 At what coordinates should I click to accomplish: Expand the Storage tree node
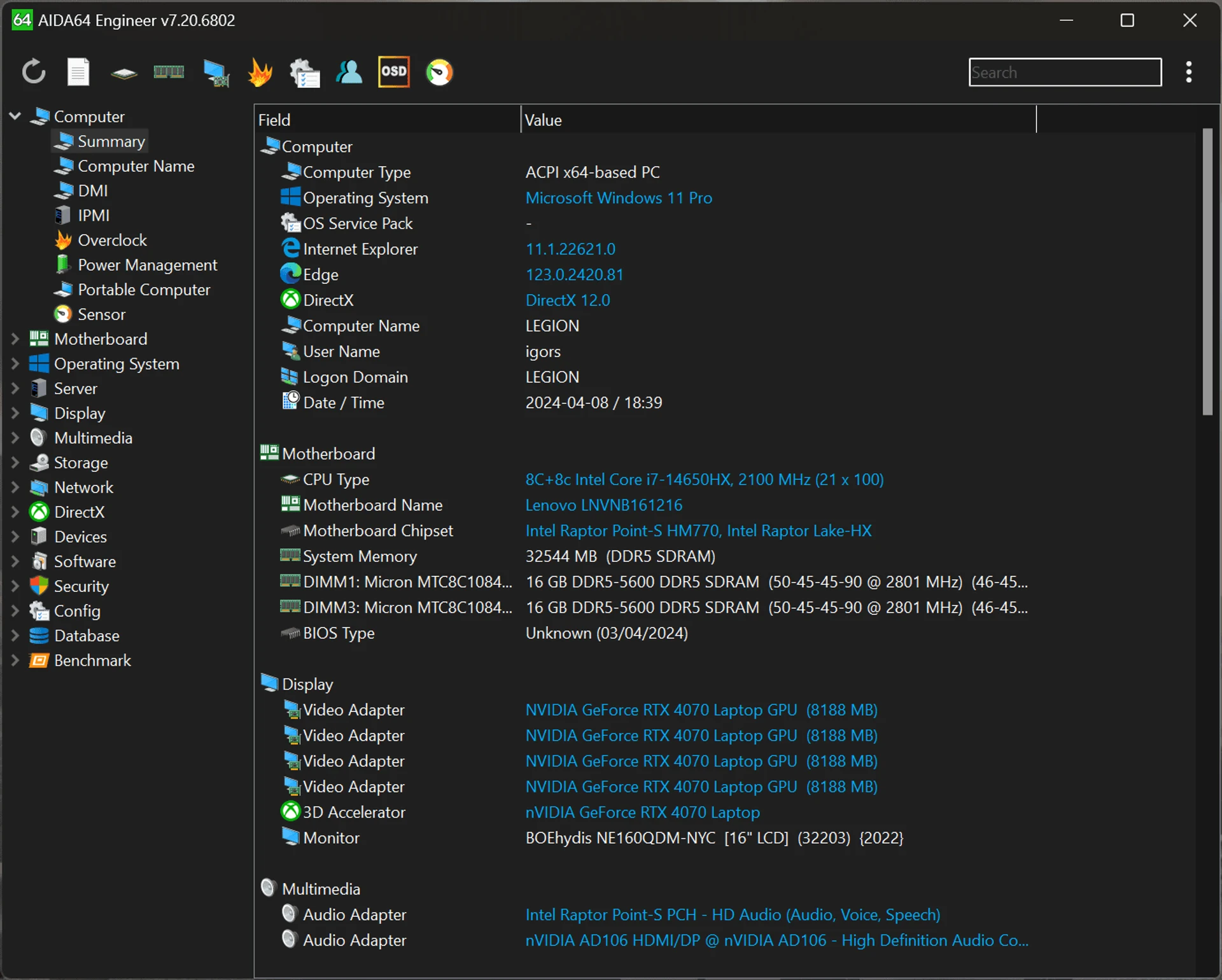tap(15, 463)
